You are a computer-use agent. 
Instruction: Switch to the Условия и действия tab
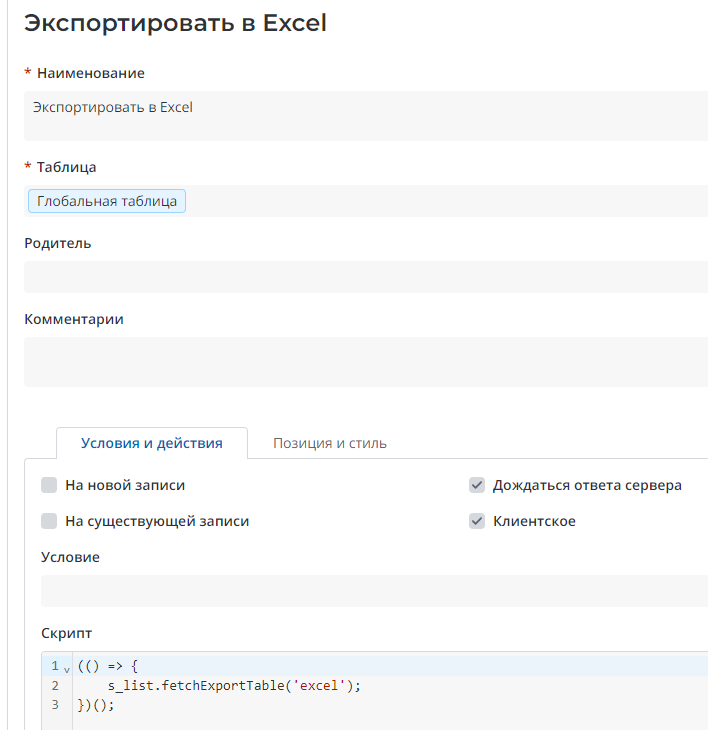tap(151, 443)
